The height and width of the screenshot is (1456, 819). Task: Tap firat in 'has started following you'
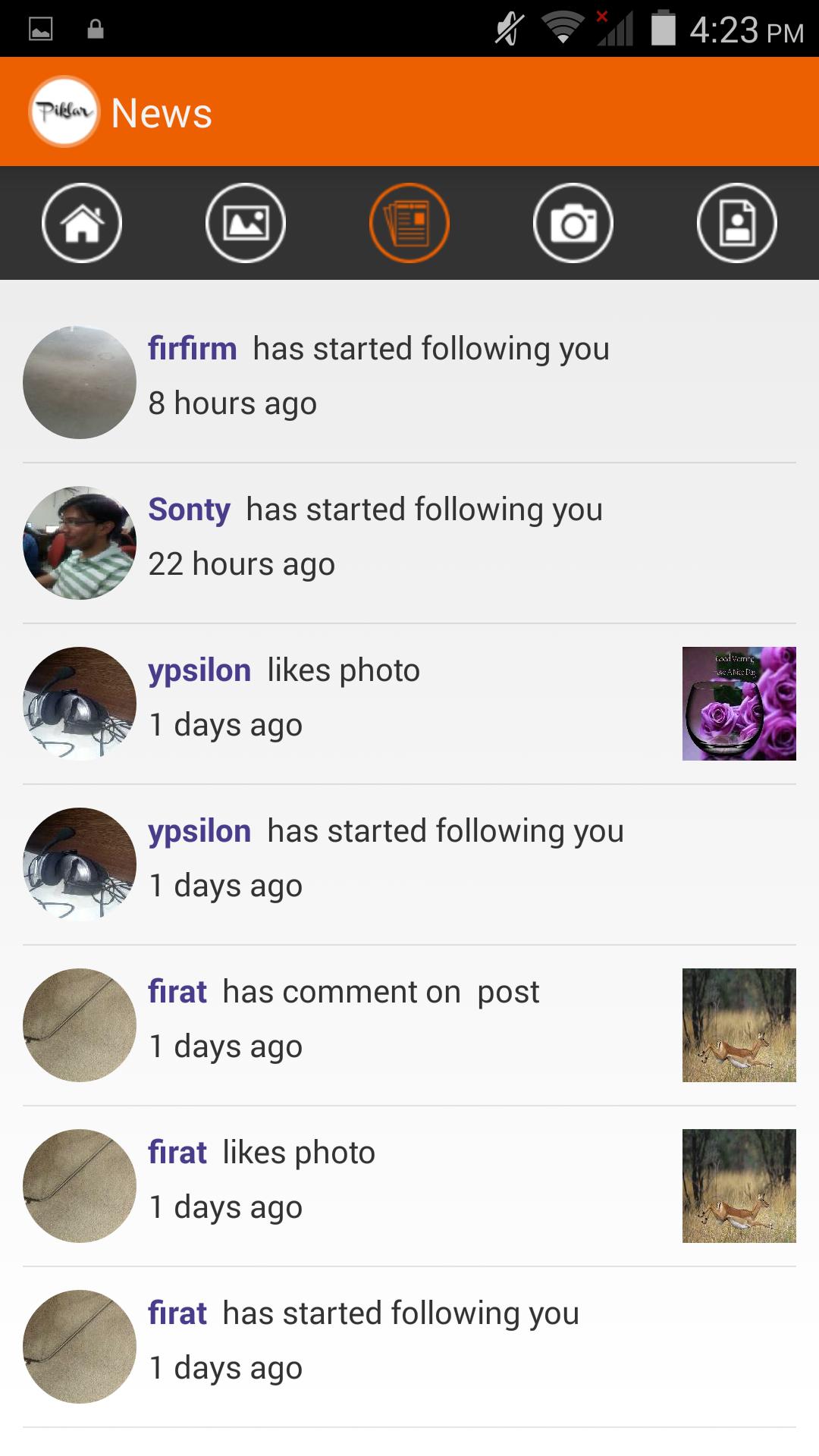177,1313
